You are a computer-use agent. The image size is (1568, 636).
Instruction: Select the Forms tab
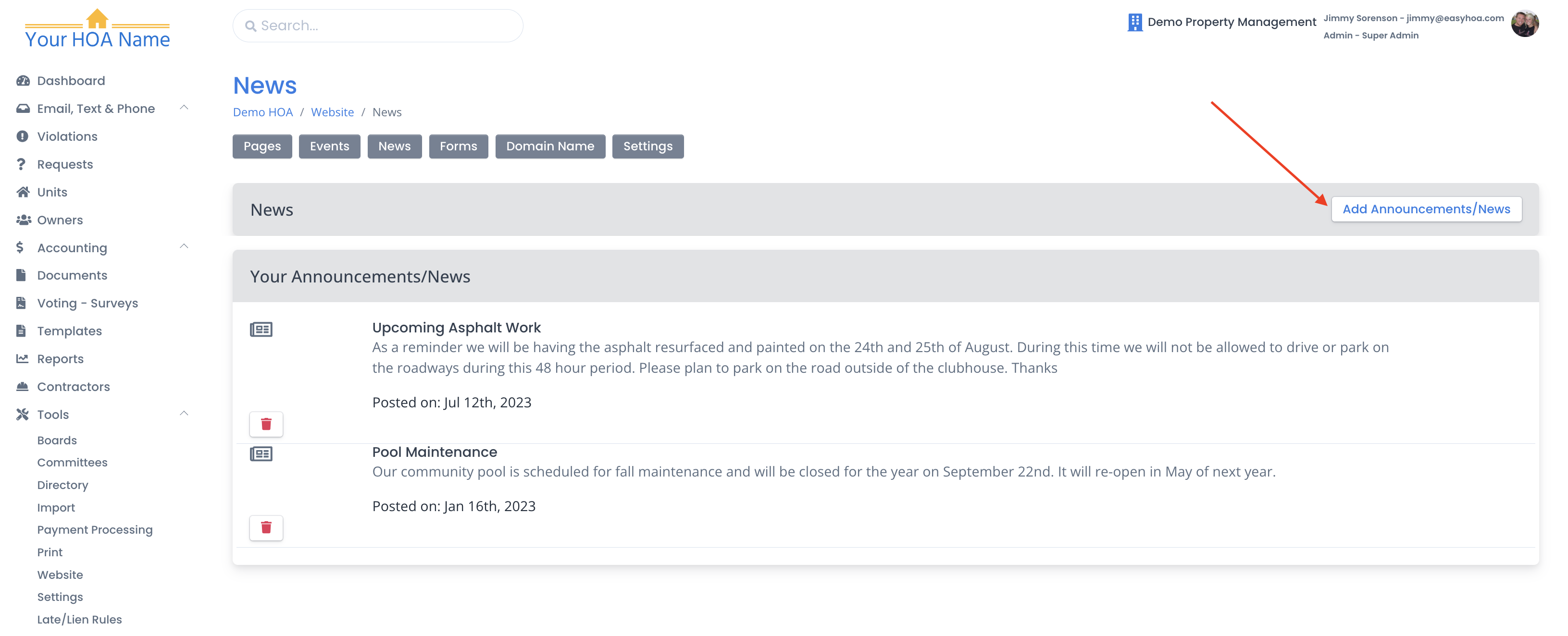459,146
